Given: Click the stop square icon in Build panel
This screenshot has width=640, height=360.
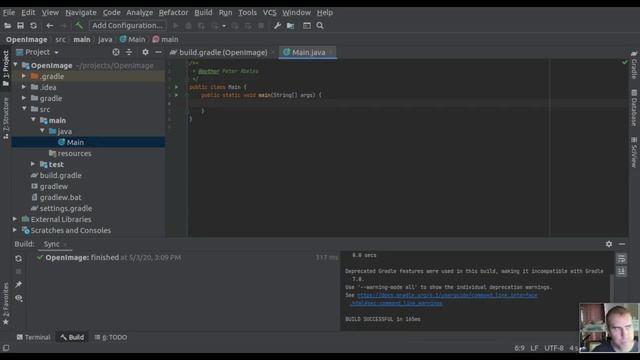Looking at the screenshot, I should 18,271.
